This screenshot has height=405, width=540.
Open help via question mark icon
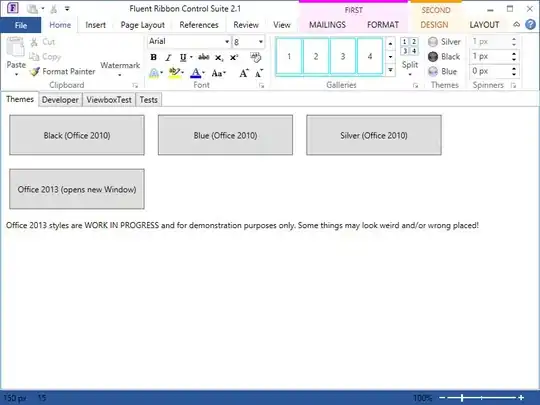530,24
